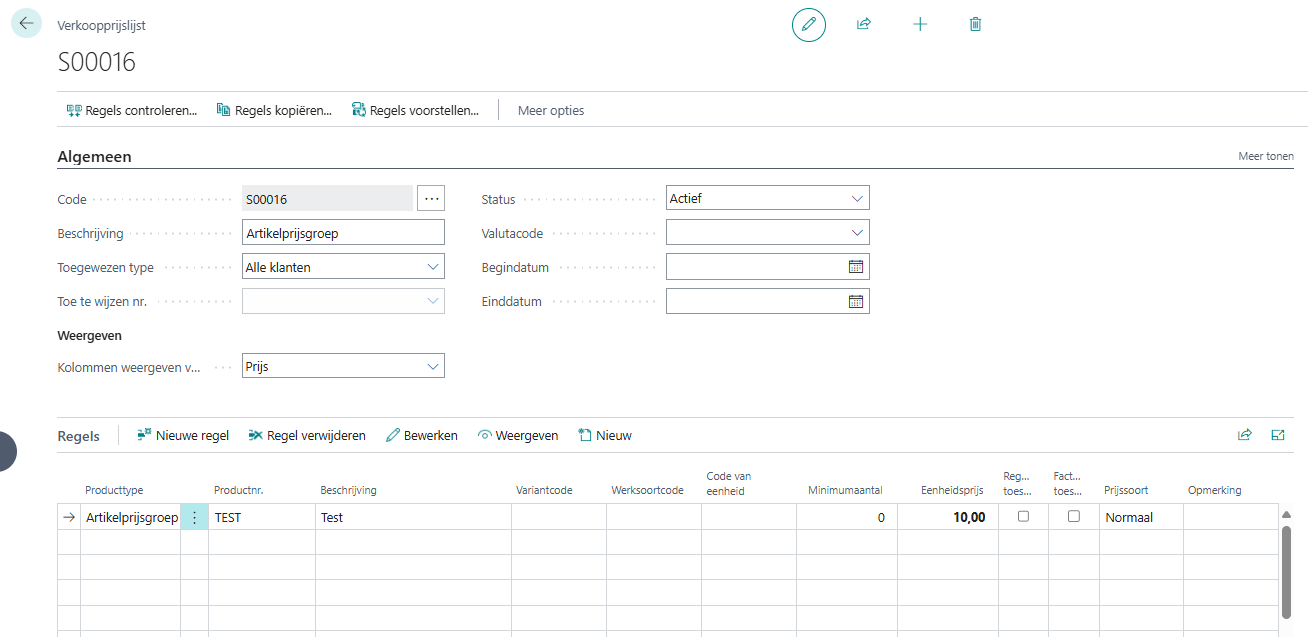The image size is (1308, 637).
Task: Open the Meer opties menu
Action: (x=551, y=111)
